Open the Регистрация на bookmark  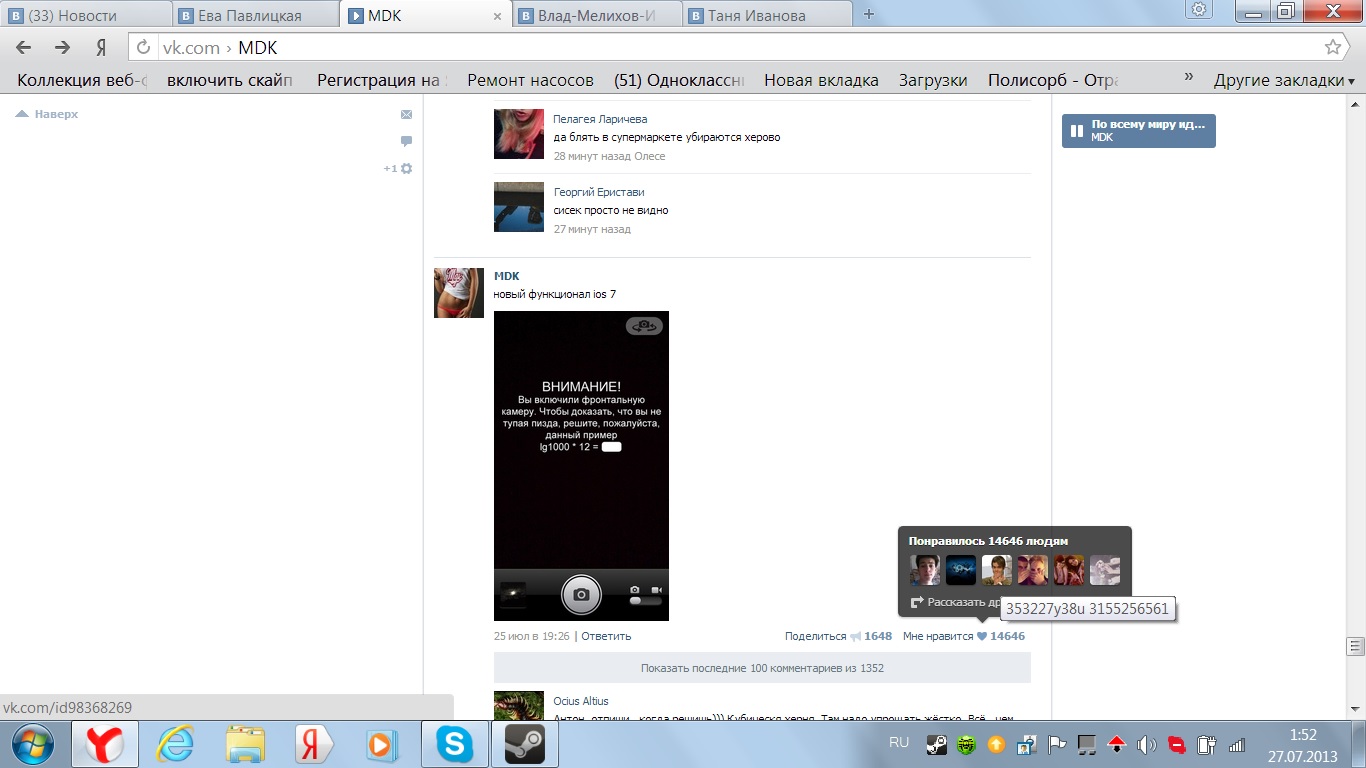click(x=381, y=80)
